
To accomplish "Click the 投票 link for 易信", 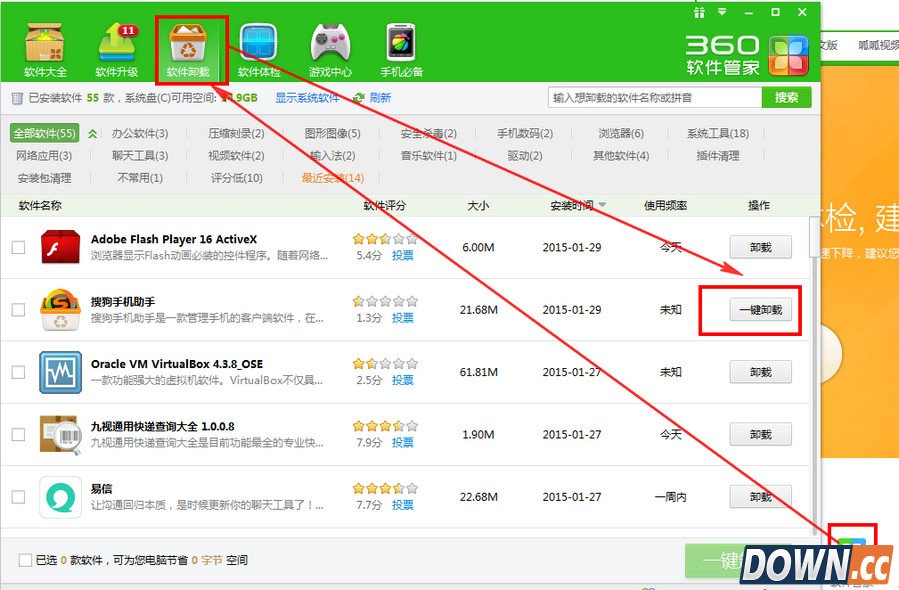I will click(x=401, y=505).
